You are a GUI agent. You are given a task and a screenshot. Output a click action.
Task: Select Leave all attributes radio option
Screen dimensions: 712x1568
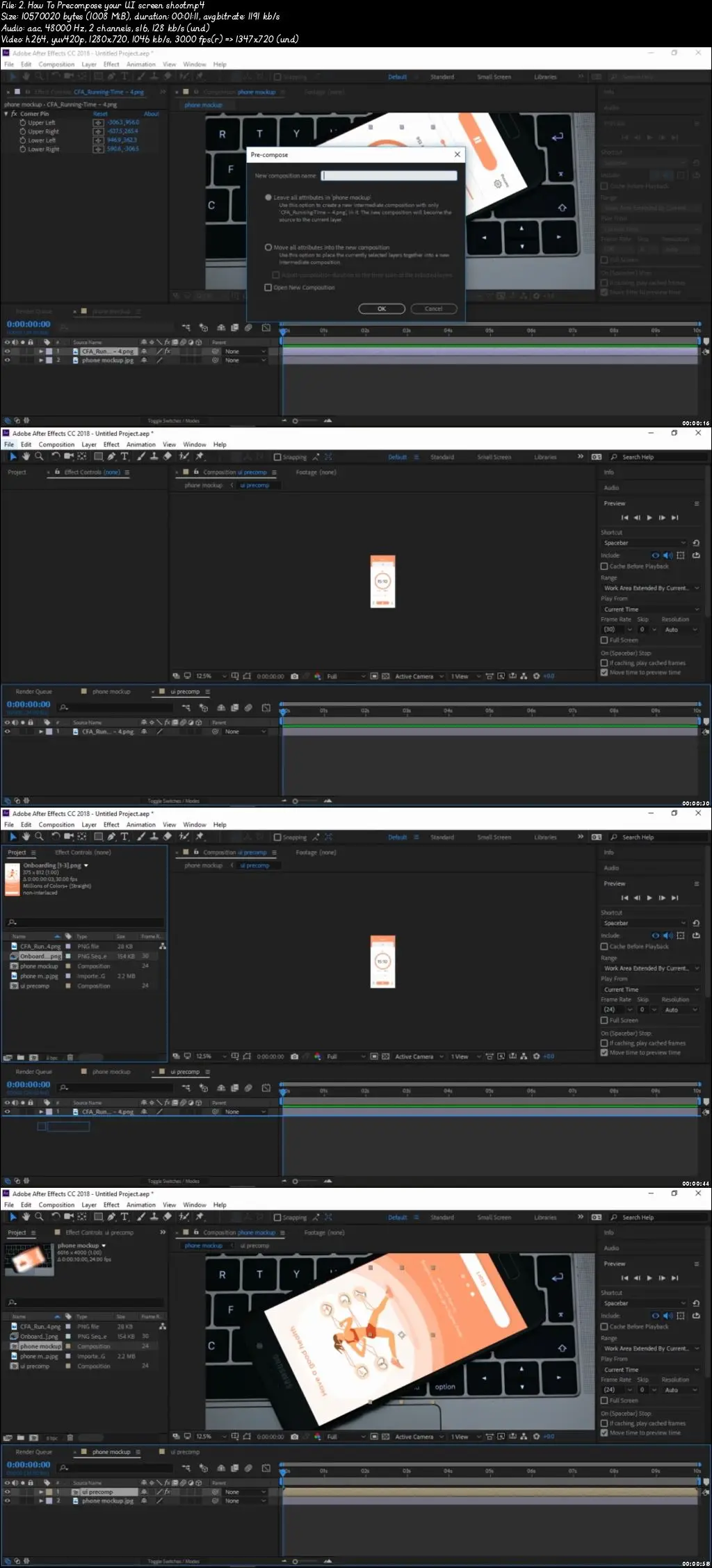coord(268,197)
